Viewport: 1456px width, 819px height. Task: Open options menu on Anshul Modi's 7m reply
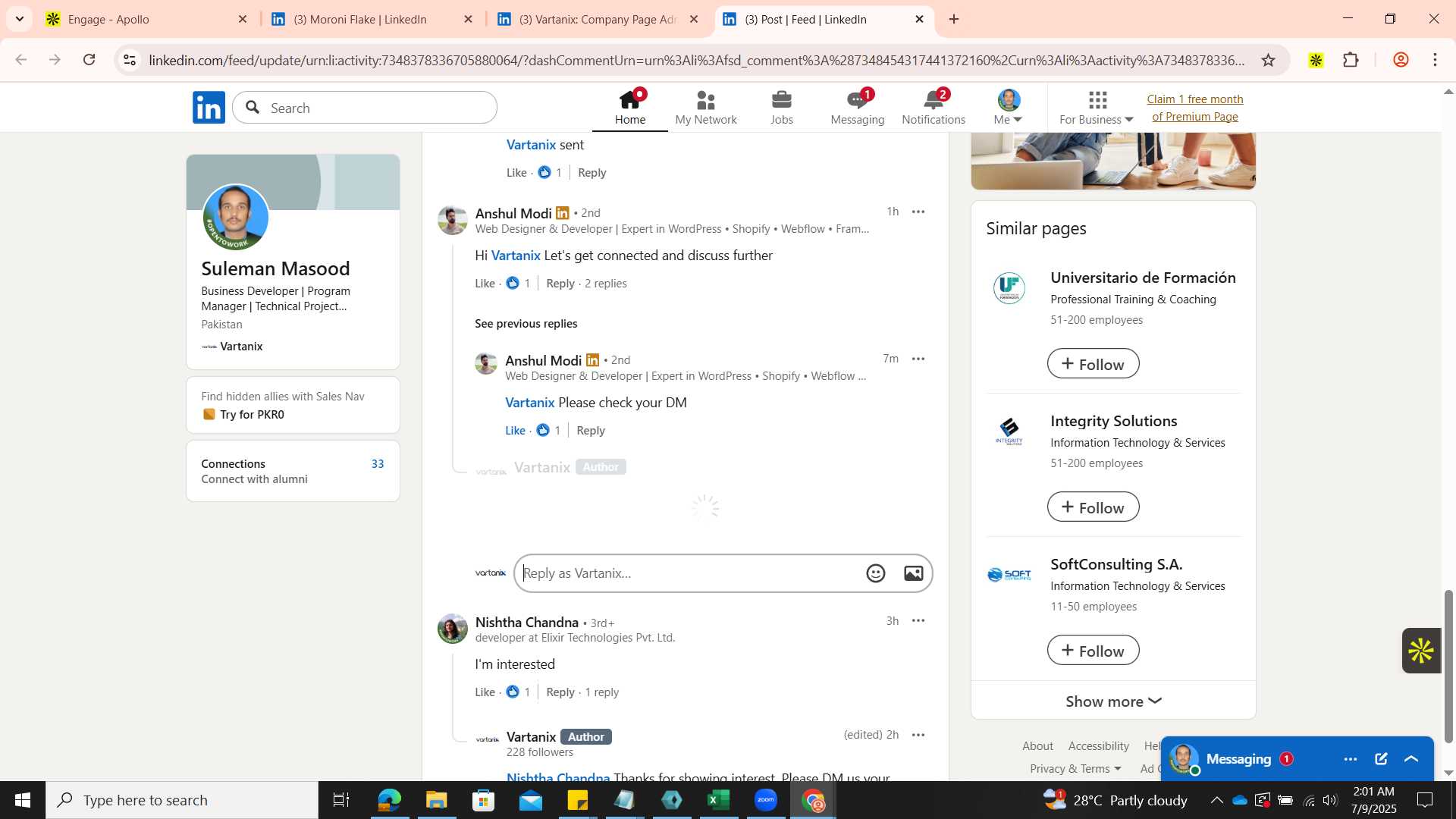point(918,359)
